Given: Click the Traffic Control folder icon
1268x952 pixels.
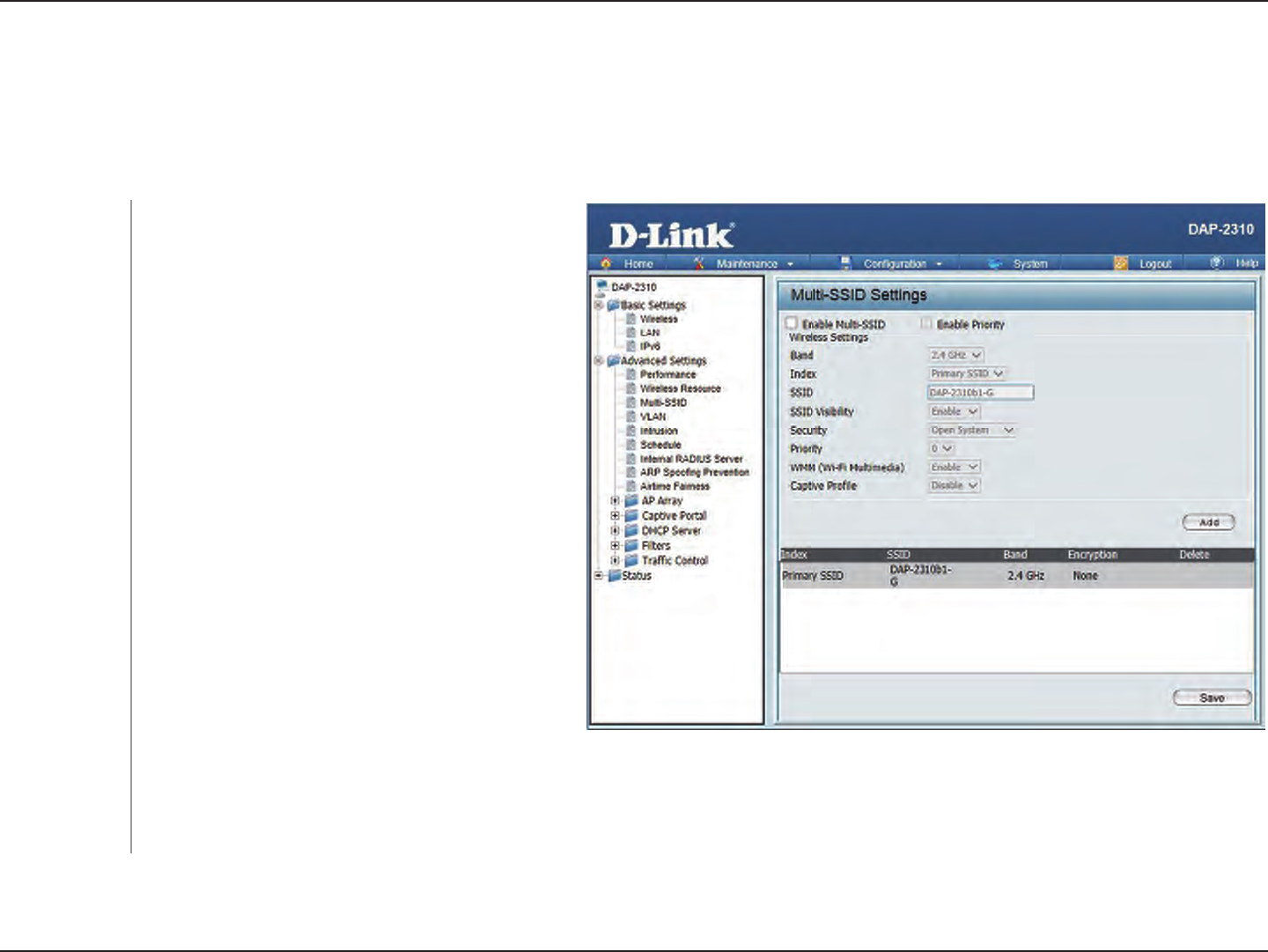Looking at the screenshot, I should pyautogui.click(x=631, y=560).
